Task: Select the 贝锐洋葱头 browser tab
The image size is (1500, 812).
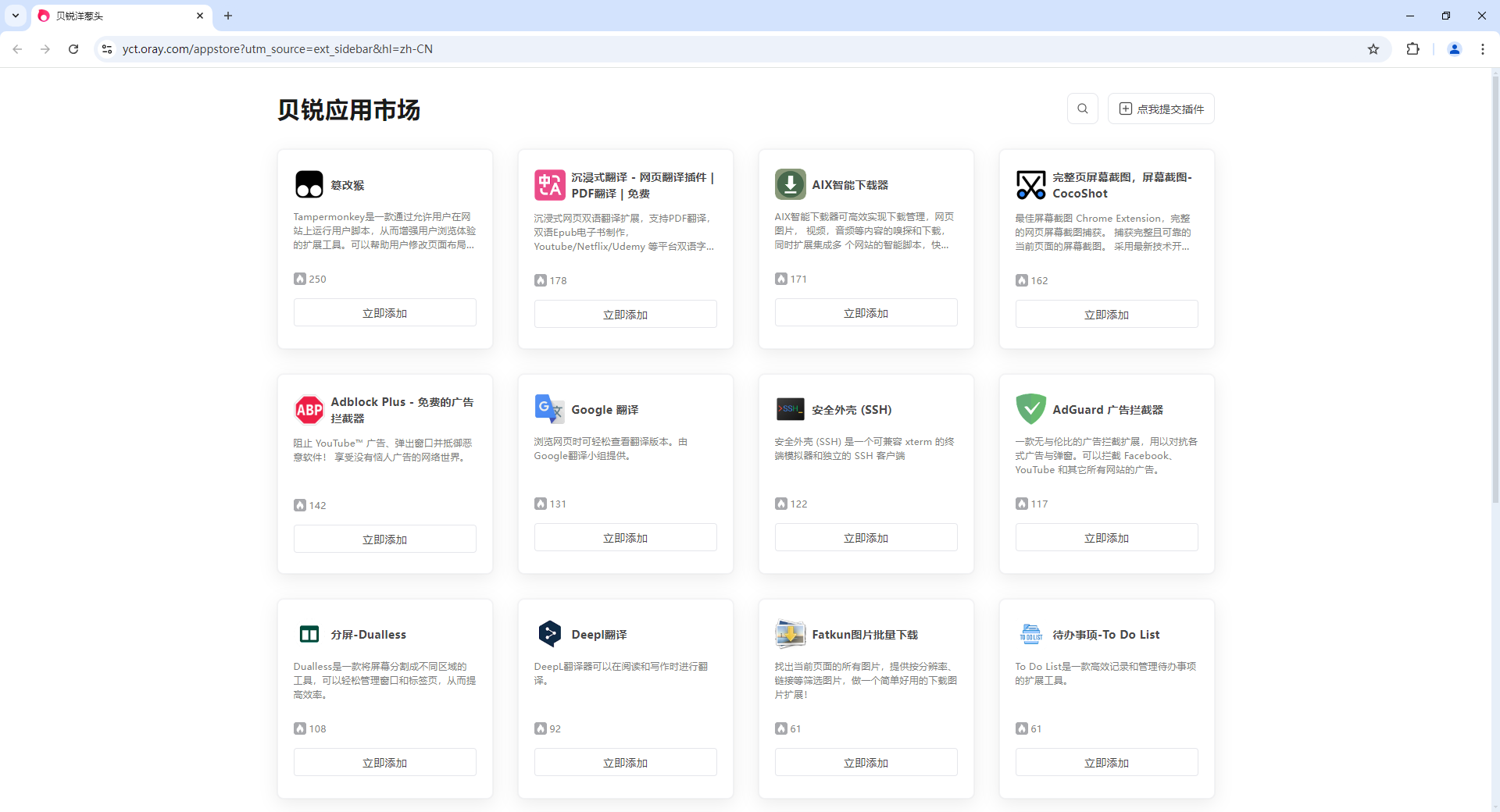Action: click(121, 16)
